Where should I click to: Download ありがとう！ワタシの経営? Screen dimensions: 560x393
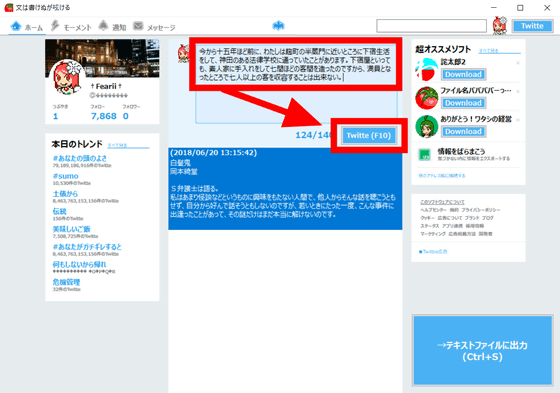(x=463, y=131)
